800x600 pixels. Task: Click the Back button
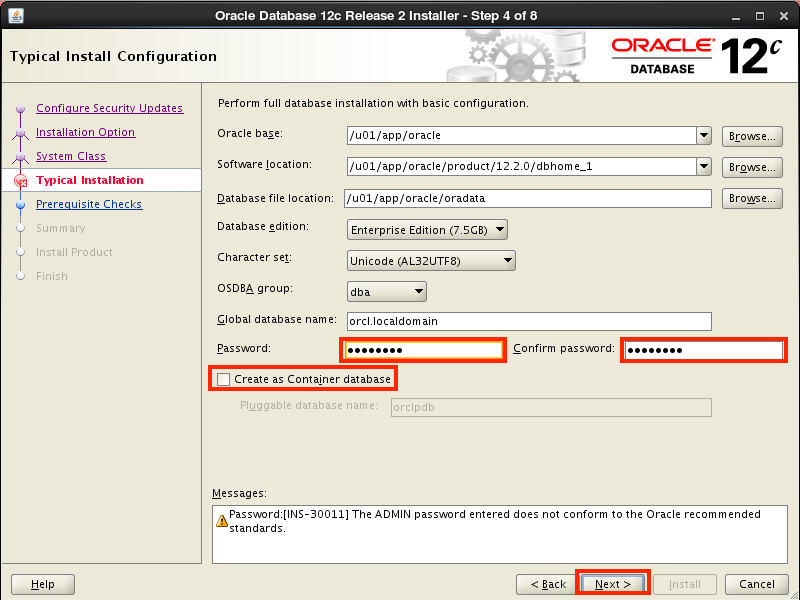pyautogui.click(x=548, y=584)
